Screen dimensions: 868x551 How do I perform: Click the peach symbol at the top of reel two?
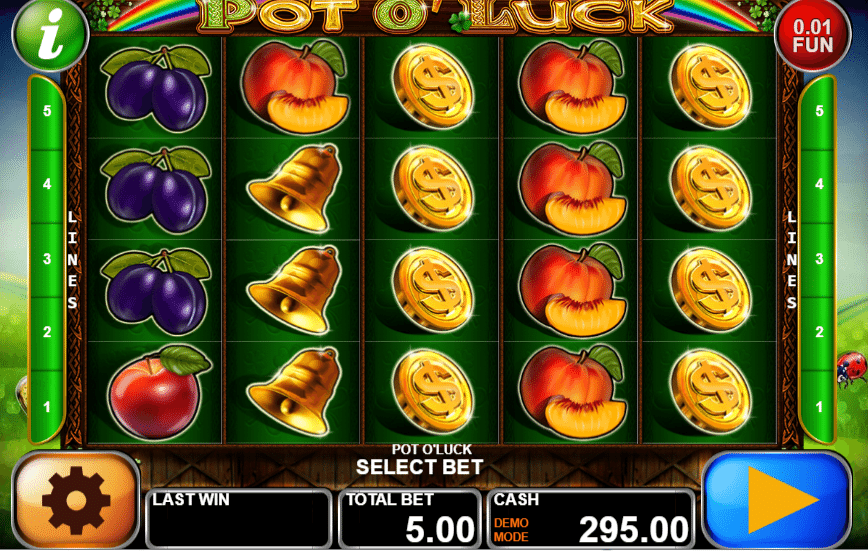tap(294, 86)
